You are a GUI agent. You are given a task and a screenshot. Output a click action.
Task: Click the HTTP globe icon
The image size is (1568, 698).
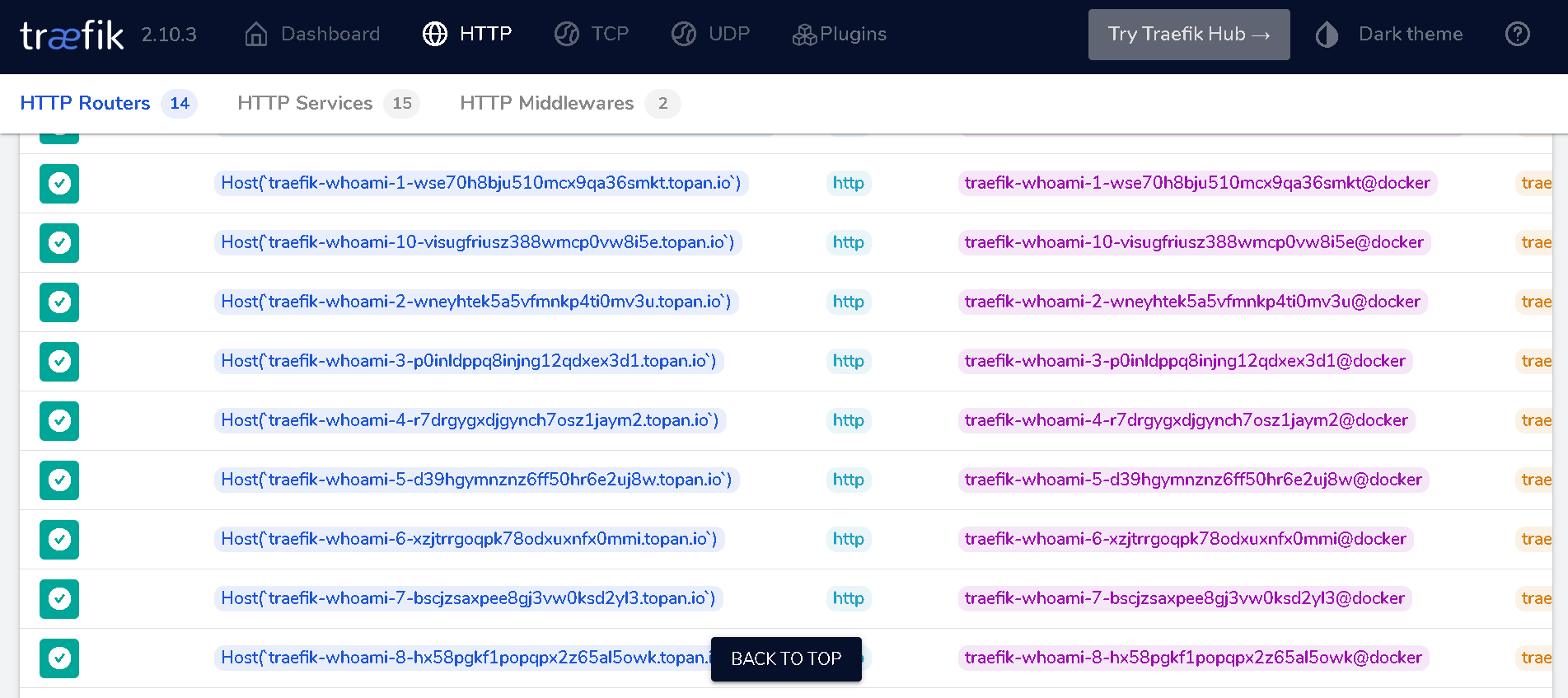point(435,35)
